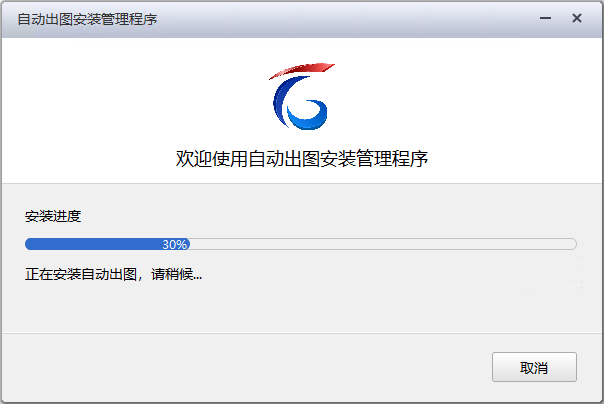The width and height of the screenshot is (604, 404).
Task: Click the 取消 cancel button
Action: 534,367
